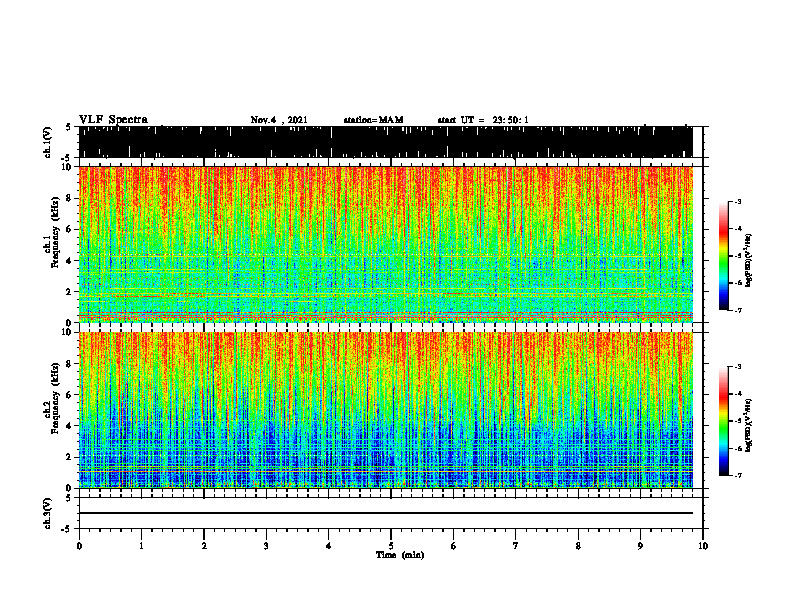Click the ch.2 spectrogram colorbar
This screenshot has width=792, height=612.
pyautogui.click(x=723, y=421)
